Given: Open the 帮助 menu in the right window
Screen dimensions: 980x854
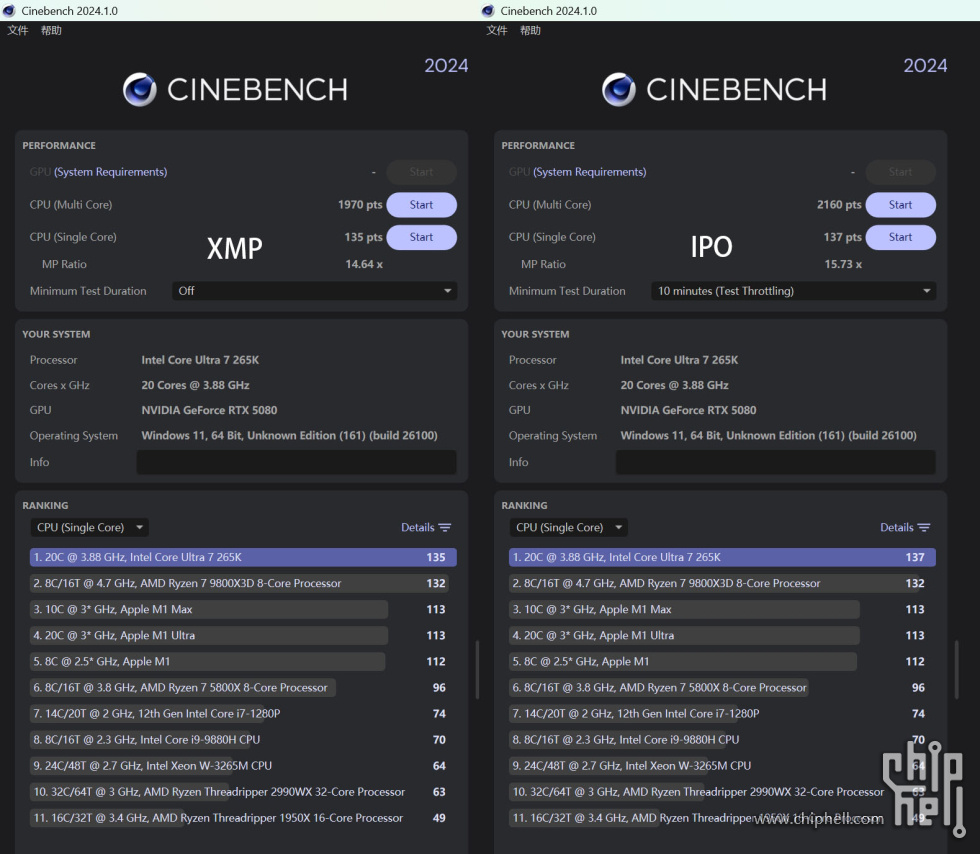Looking at the screenshot, I should [531, 30].
